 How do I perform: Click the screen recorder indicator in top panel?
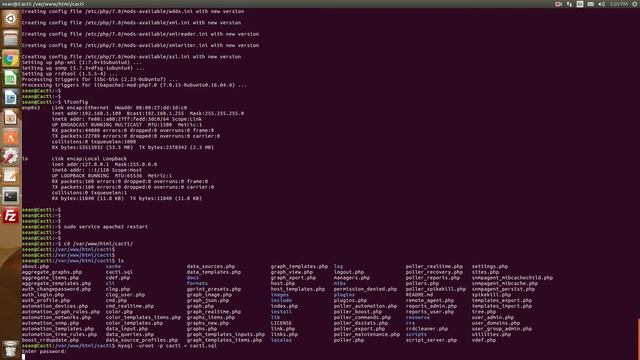(x=558, y=4)
